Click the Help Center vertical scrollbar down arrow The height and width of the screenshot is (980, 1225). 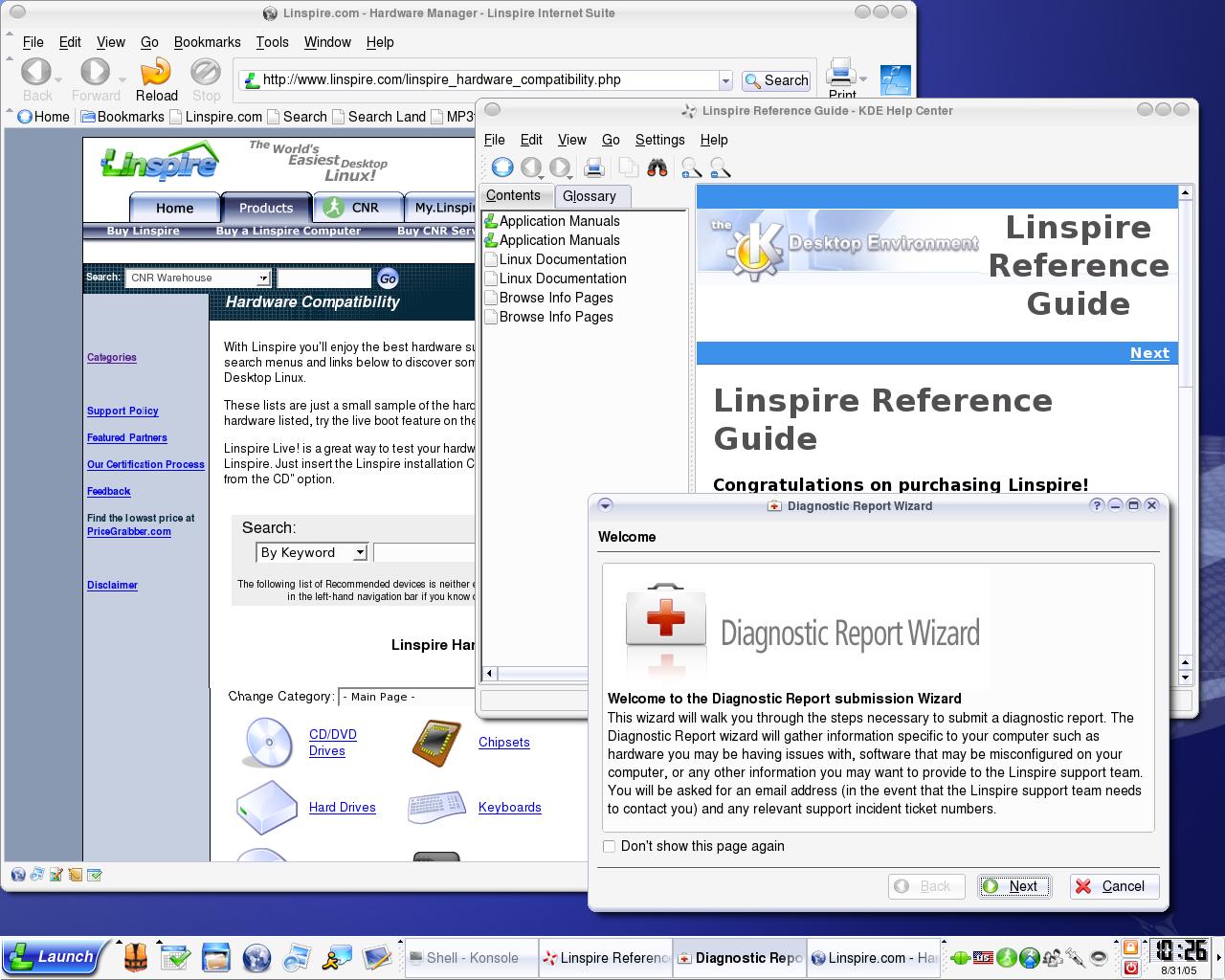coord(1185,678)
